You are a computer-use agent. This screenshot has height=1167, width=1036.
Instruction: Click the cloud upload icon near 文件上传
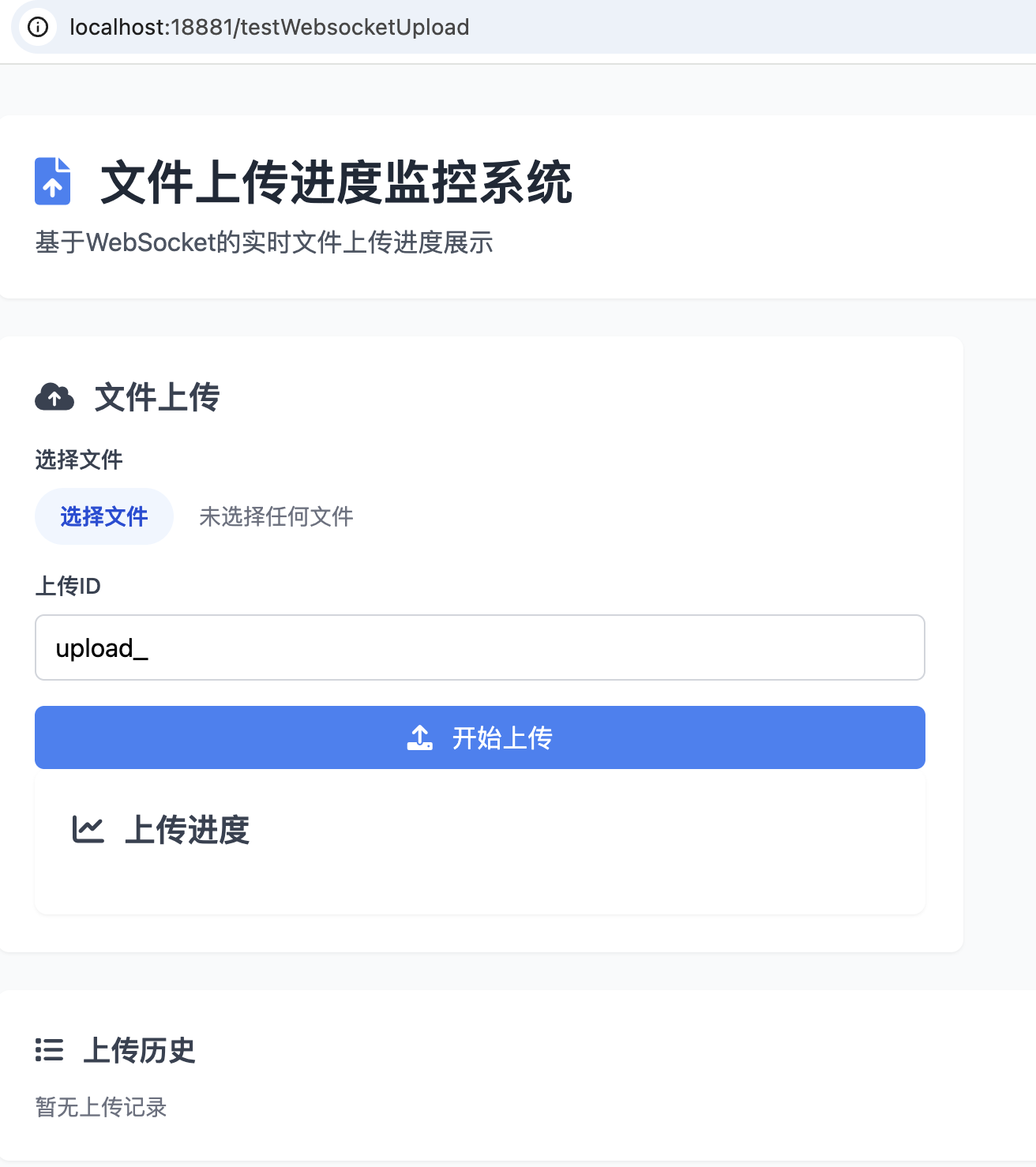54,396
